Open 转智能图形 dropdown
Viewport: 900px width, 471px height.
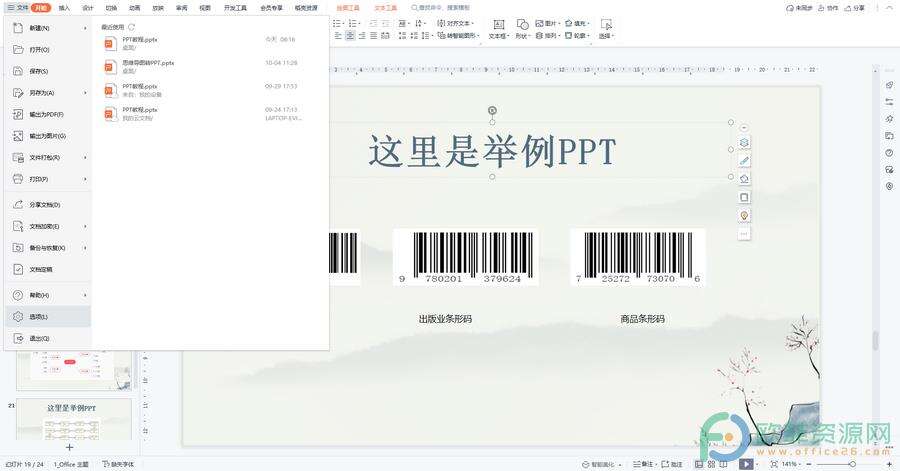point(458,36)
